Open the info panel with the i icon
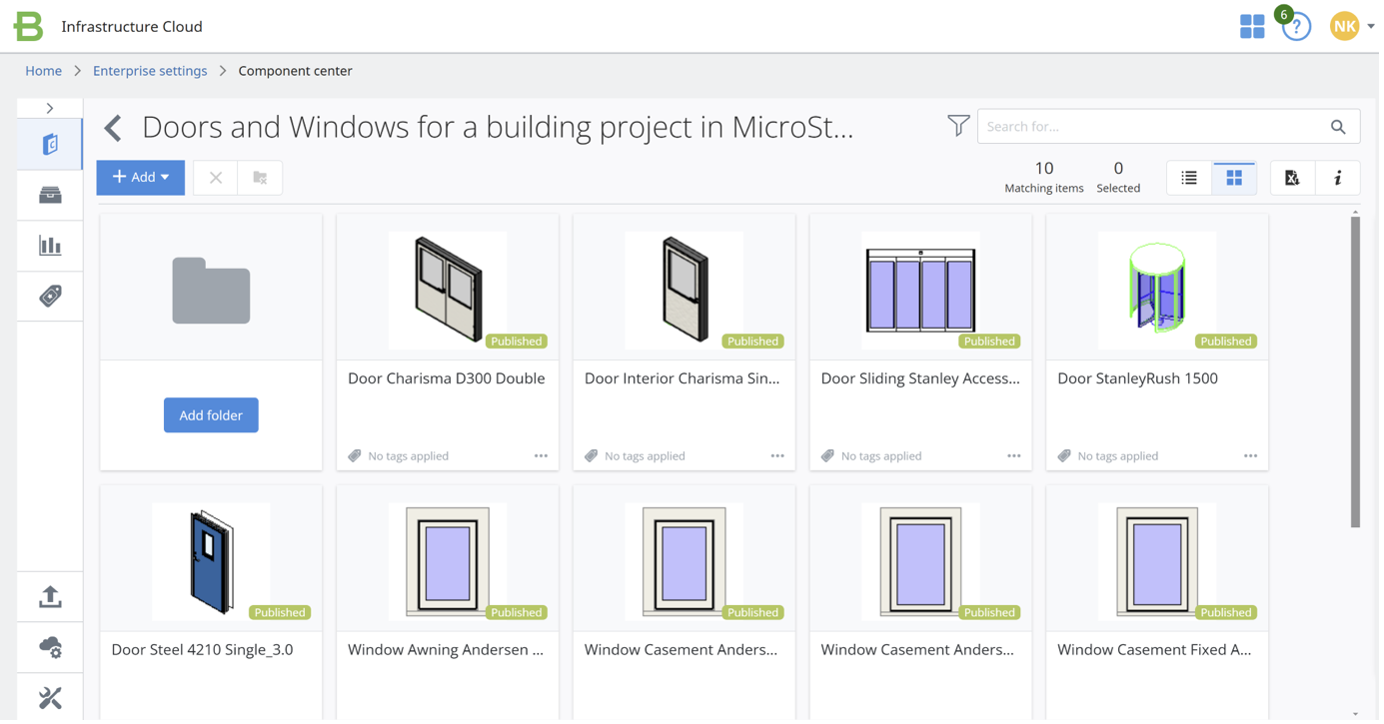Screen dimensions: 1384x724 pyautogui.click(x=1337, y=177)
